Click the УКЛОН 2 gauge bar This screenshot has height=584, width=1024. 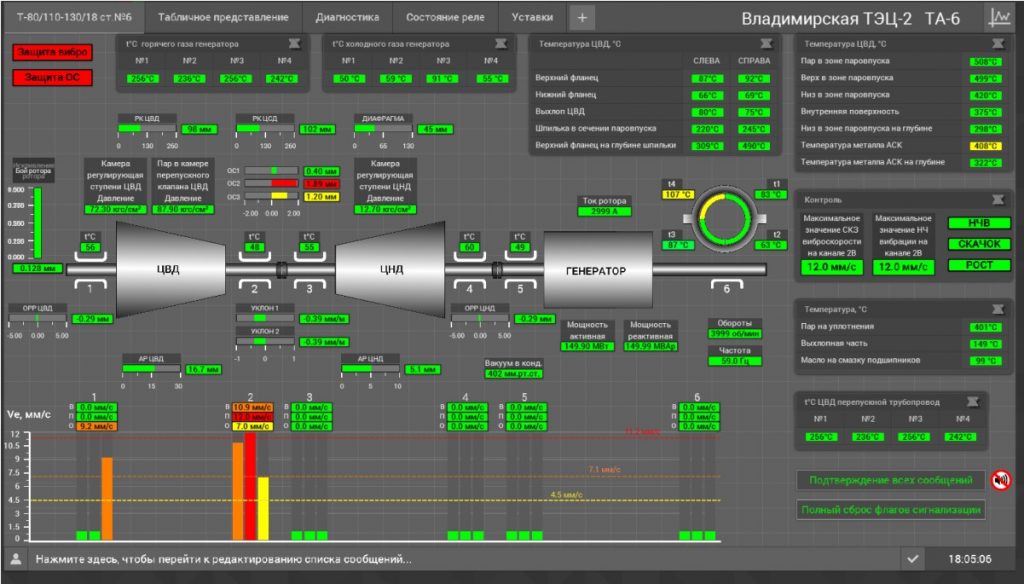click(265, 342)
